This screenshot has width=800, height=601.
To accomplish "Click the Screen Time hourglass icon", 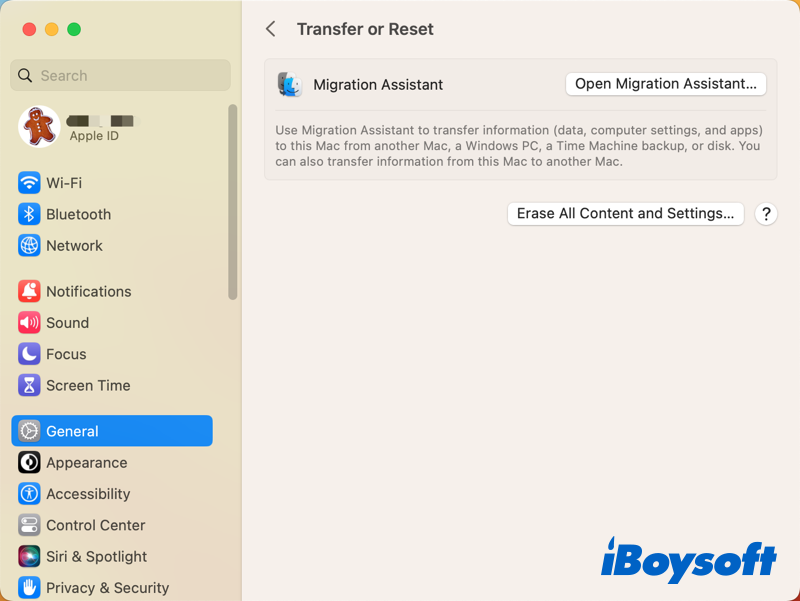I will point(29,385).
